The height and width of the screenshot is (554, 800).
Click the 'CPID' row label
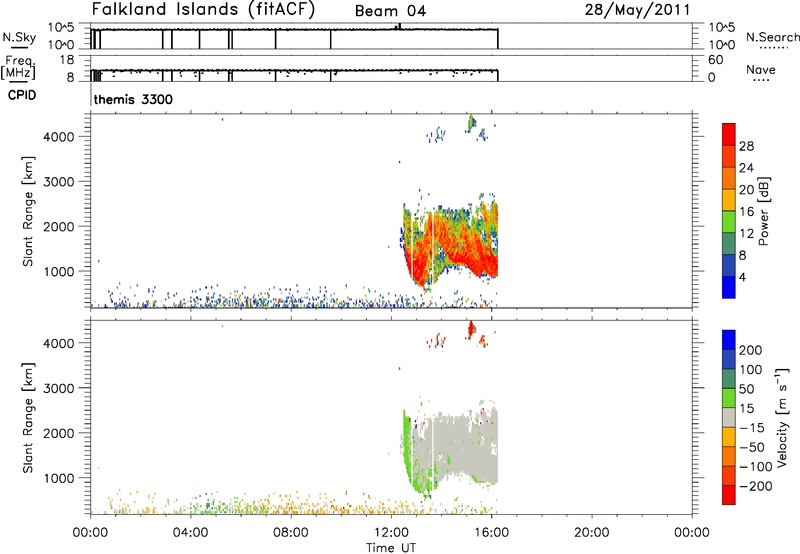[x=22, y=95]
